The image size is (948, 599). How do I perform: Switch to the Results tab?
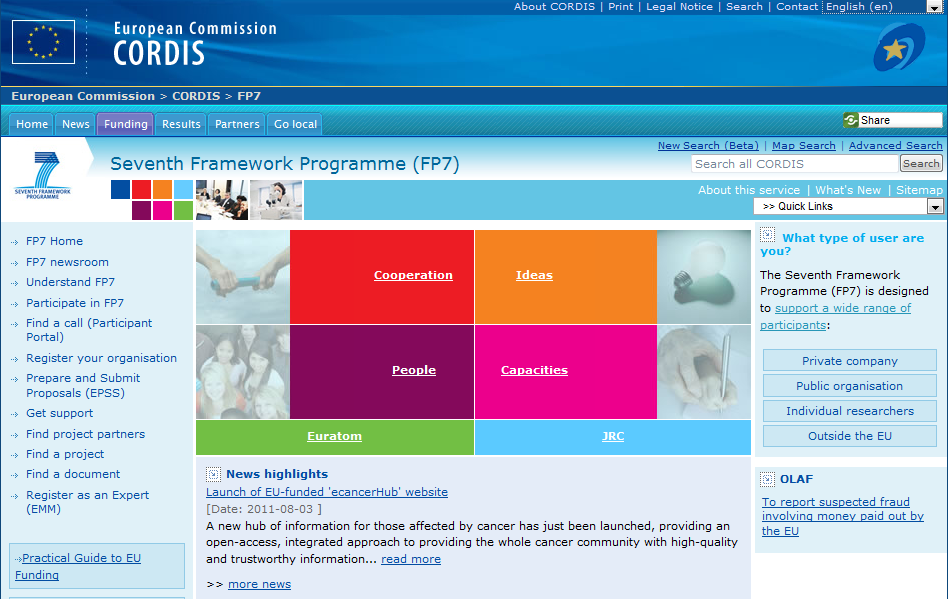(181, 124)
